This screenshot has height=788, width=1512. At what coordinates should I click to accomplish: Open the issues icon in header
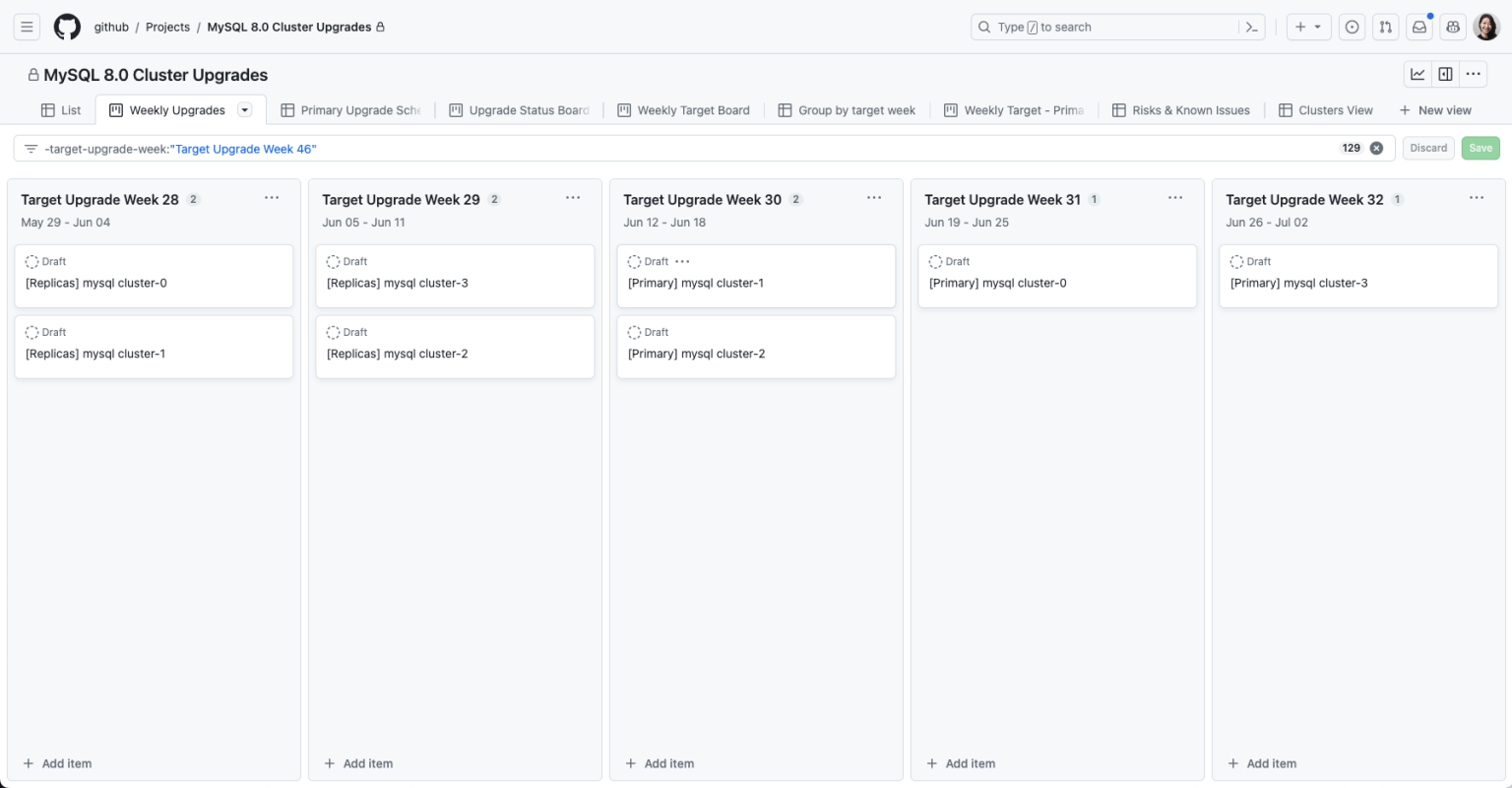[x=1352, y=27]
